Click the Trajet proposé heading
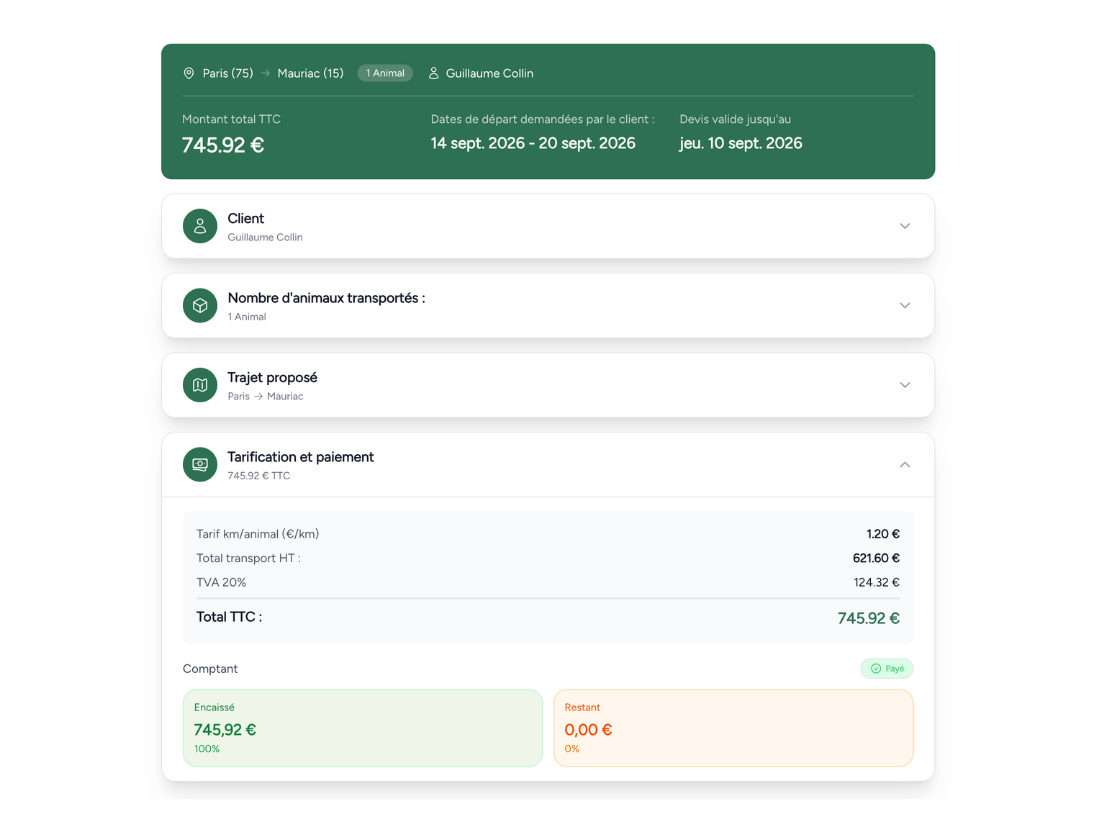Viewport: 1119px width, 822px height. [x=273, y=377]
